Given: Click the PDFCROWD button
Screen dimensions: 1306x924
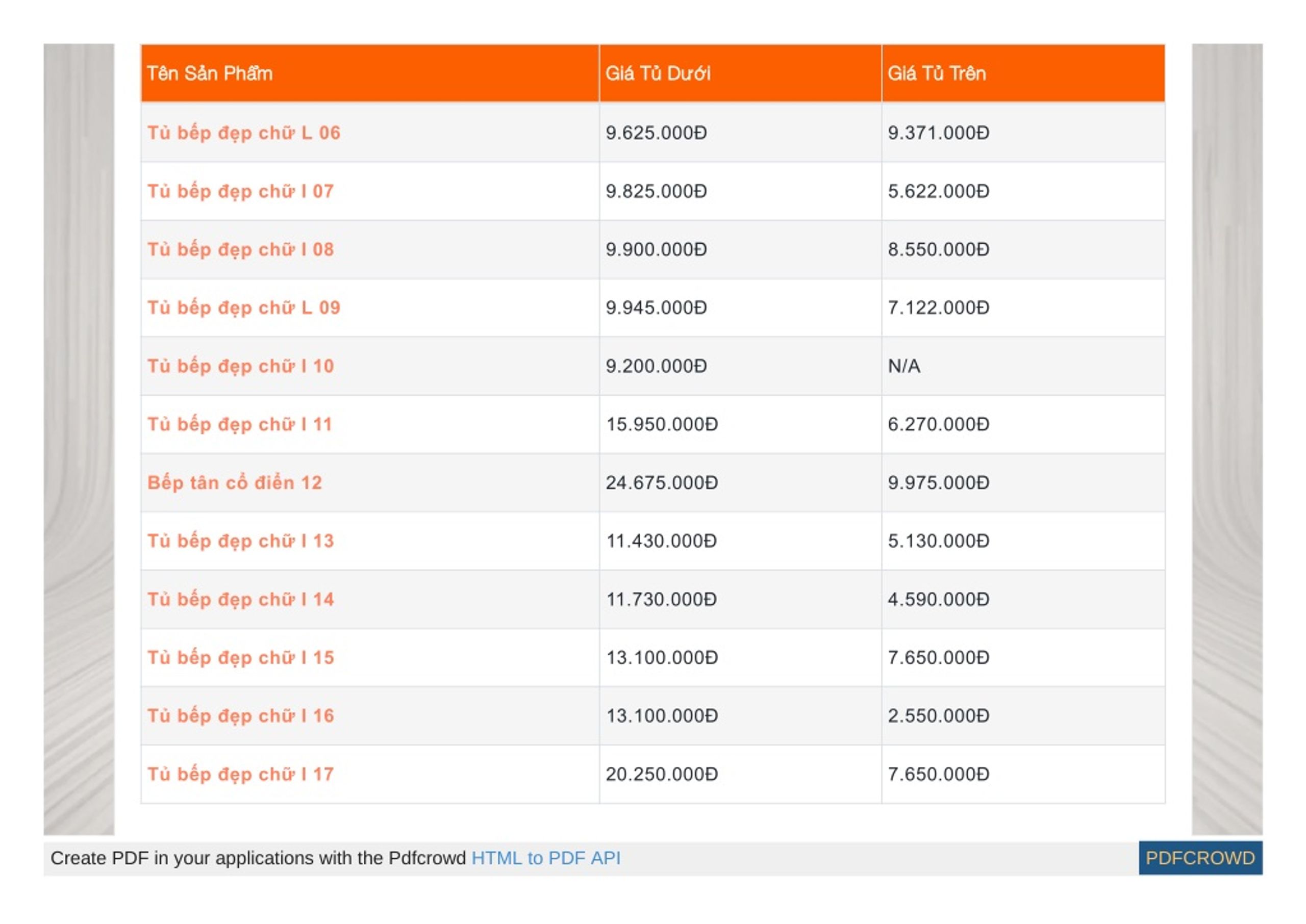Looking at the screenshot, I should (x=1200, y=857).
